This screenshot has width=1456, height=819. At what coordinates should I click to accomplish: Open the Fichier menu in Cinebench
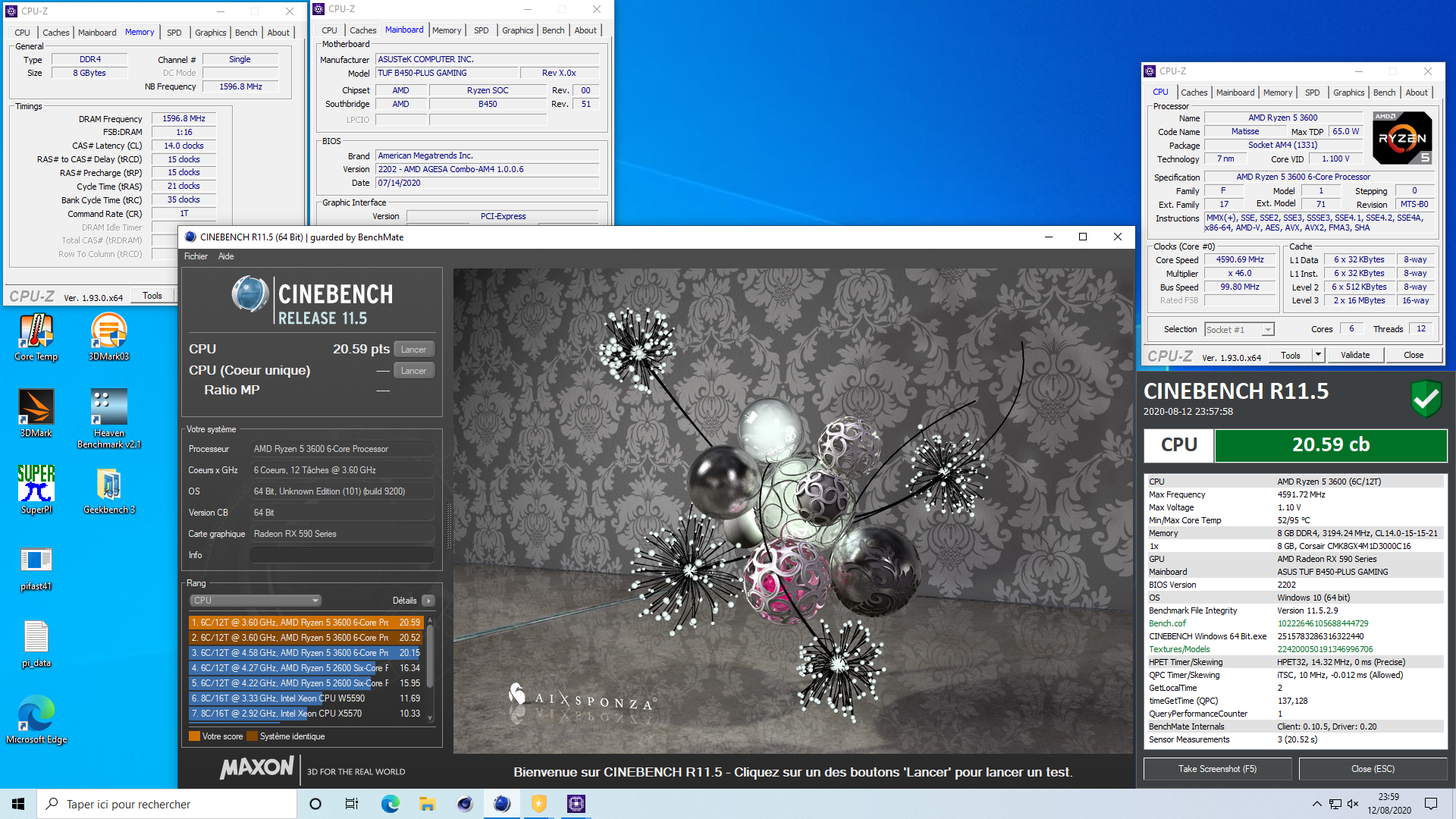(196, 256)
